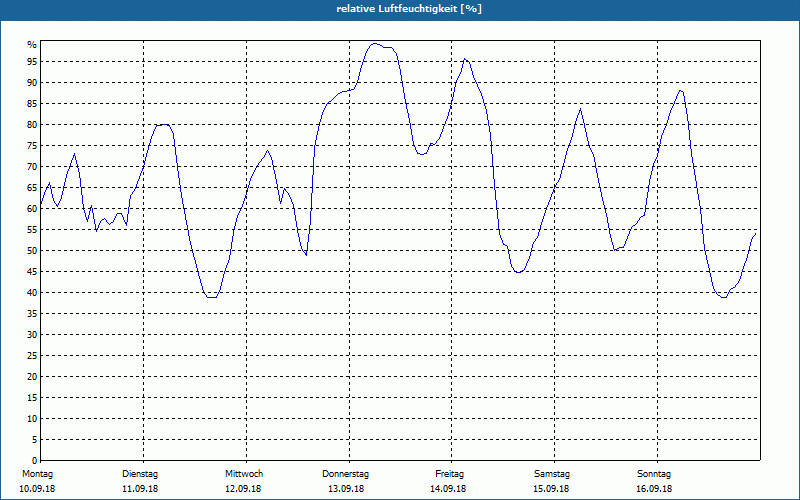Click the 40 y-axis value
Screen dimensions: 800x500
(32, 292)
